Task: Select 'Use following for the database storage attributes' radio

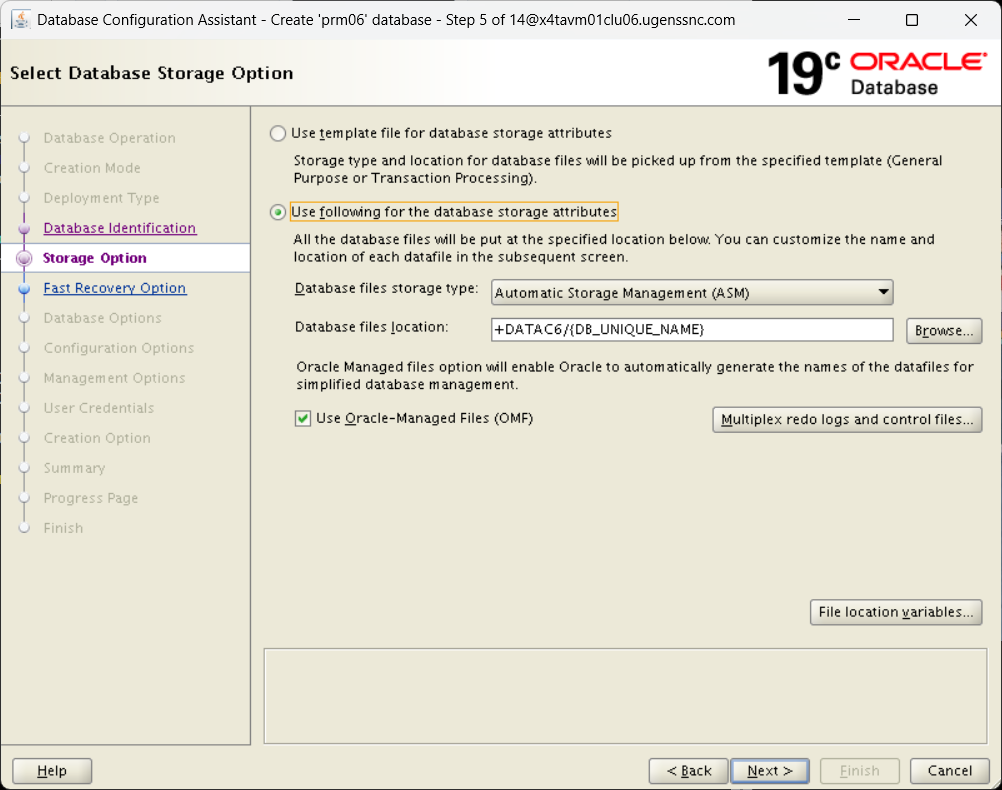Action: pyautogui.click(x=277, y=212)
